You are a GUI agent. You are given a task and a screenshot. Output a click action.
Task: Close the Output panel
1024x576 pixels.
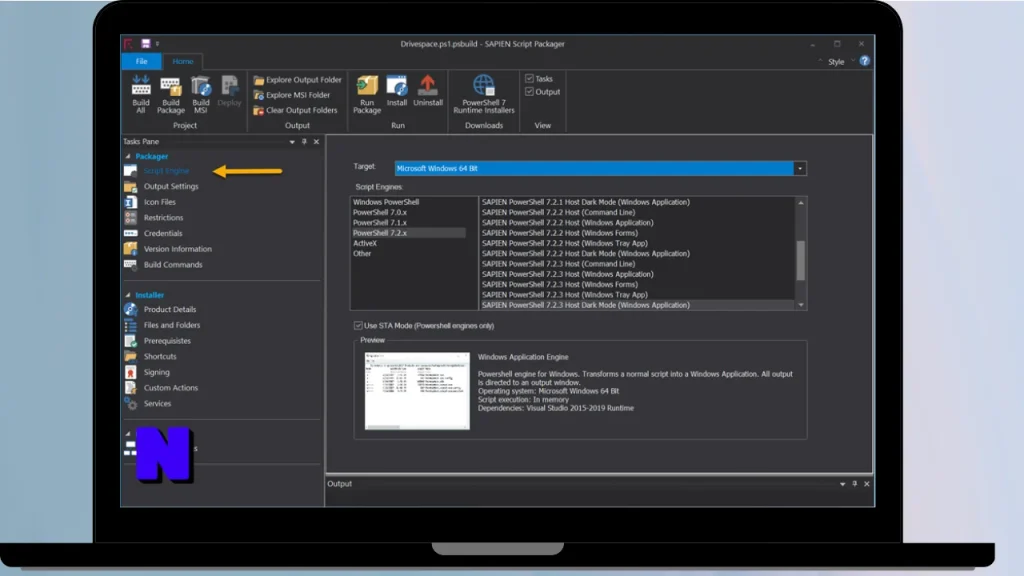(x=867, y=484)
